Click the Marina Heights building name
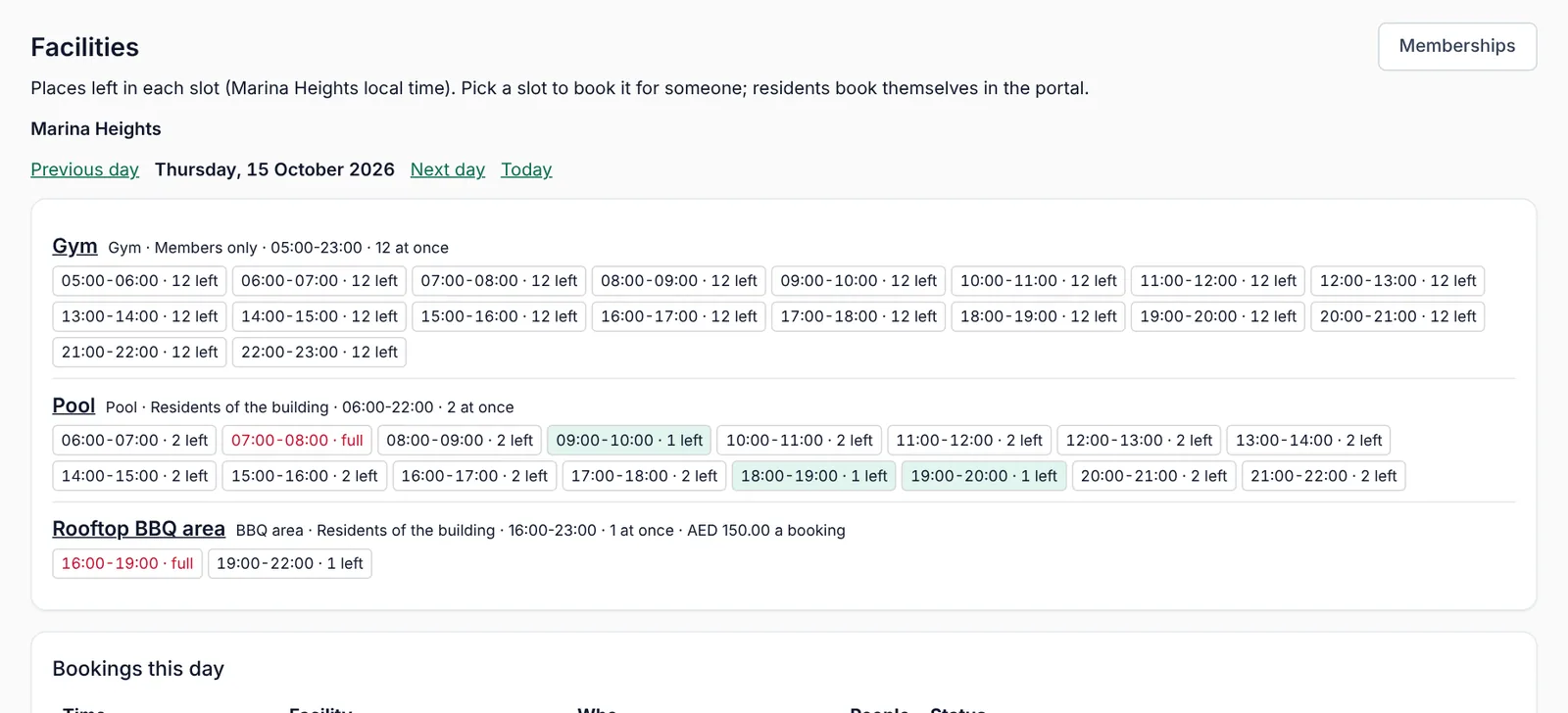This screenshot has height=713, width=1568. 96,129
